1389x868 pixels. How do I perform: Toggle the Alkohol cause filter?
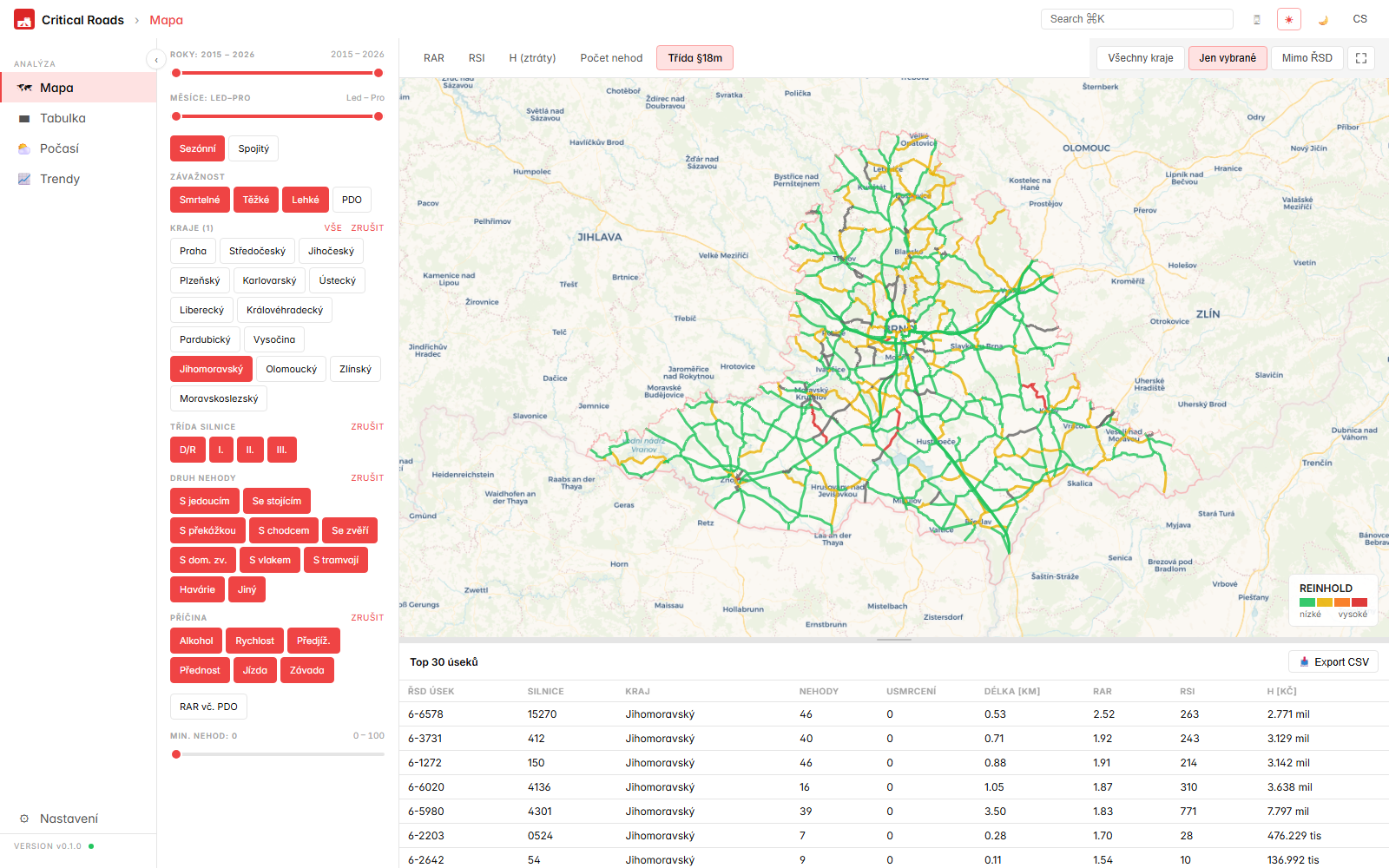point(196,641)
